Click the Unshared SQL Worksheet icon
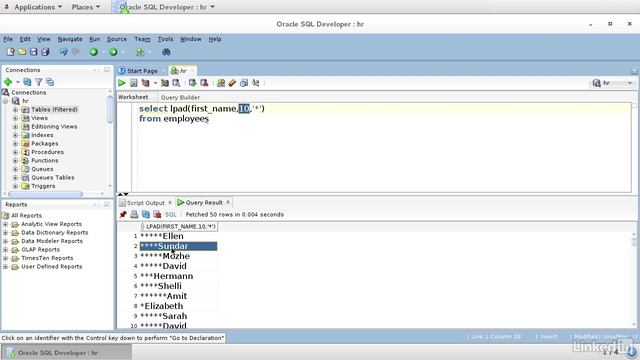640x360 pixels. point(221,83)
